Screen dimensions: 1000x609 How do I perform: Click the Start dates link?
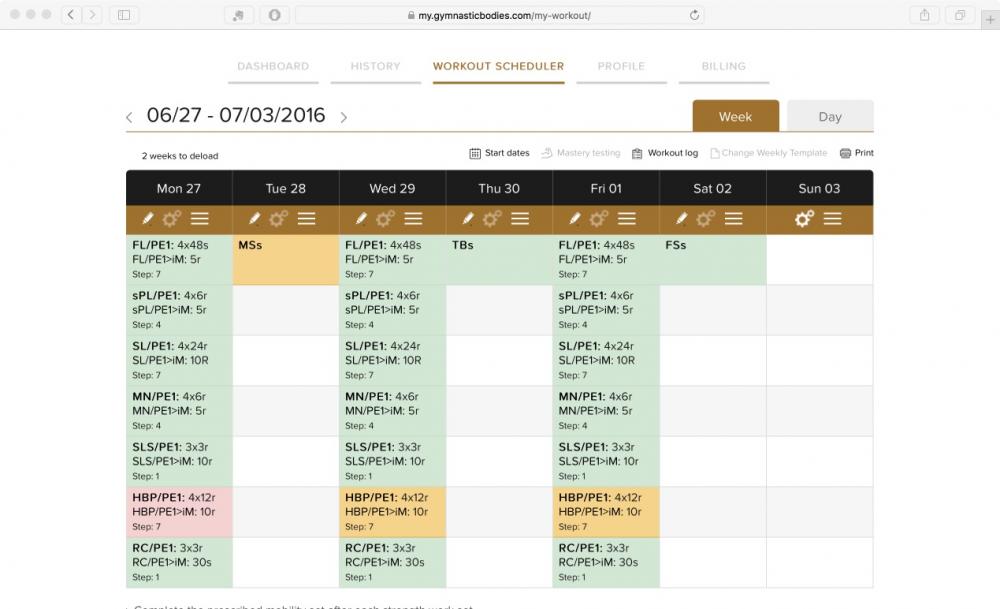pos(499,153)
